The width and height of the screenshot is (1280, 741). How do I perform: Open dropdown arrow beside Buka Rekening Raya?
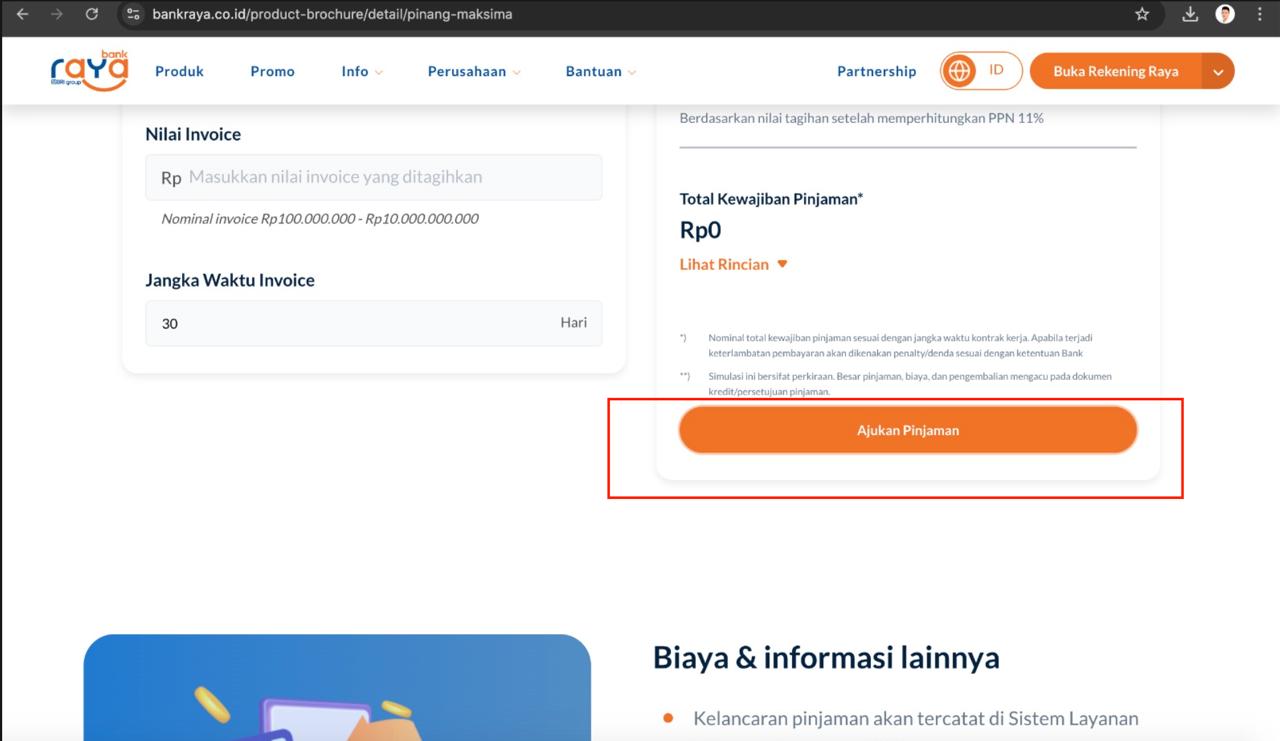pos(1217,71)
